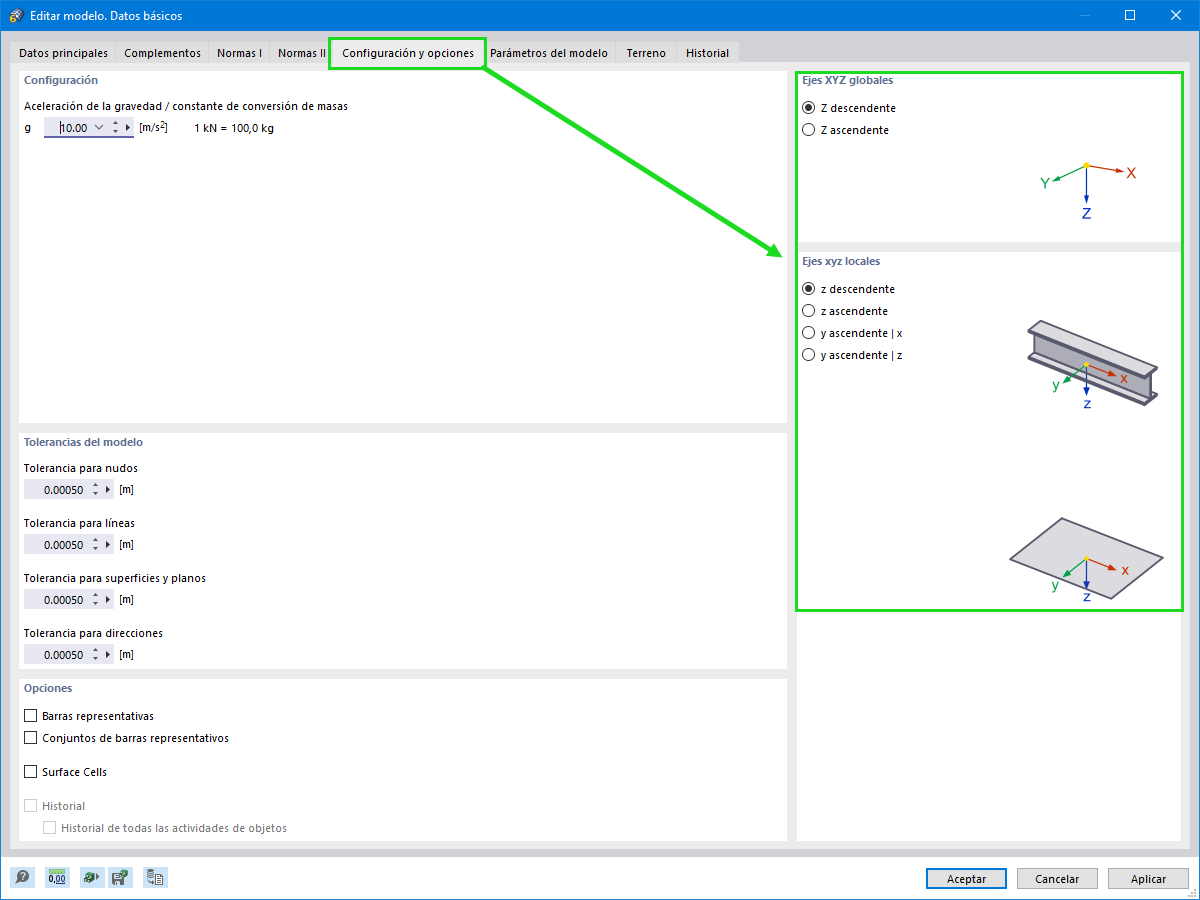Expand the arrow menu beside gravity field
Image resolution: width=1200 pixels, height=900 pixels.
point(128,128)
